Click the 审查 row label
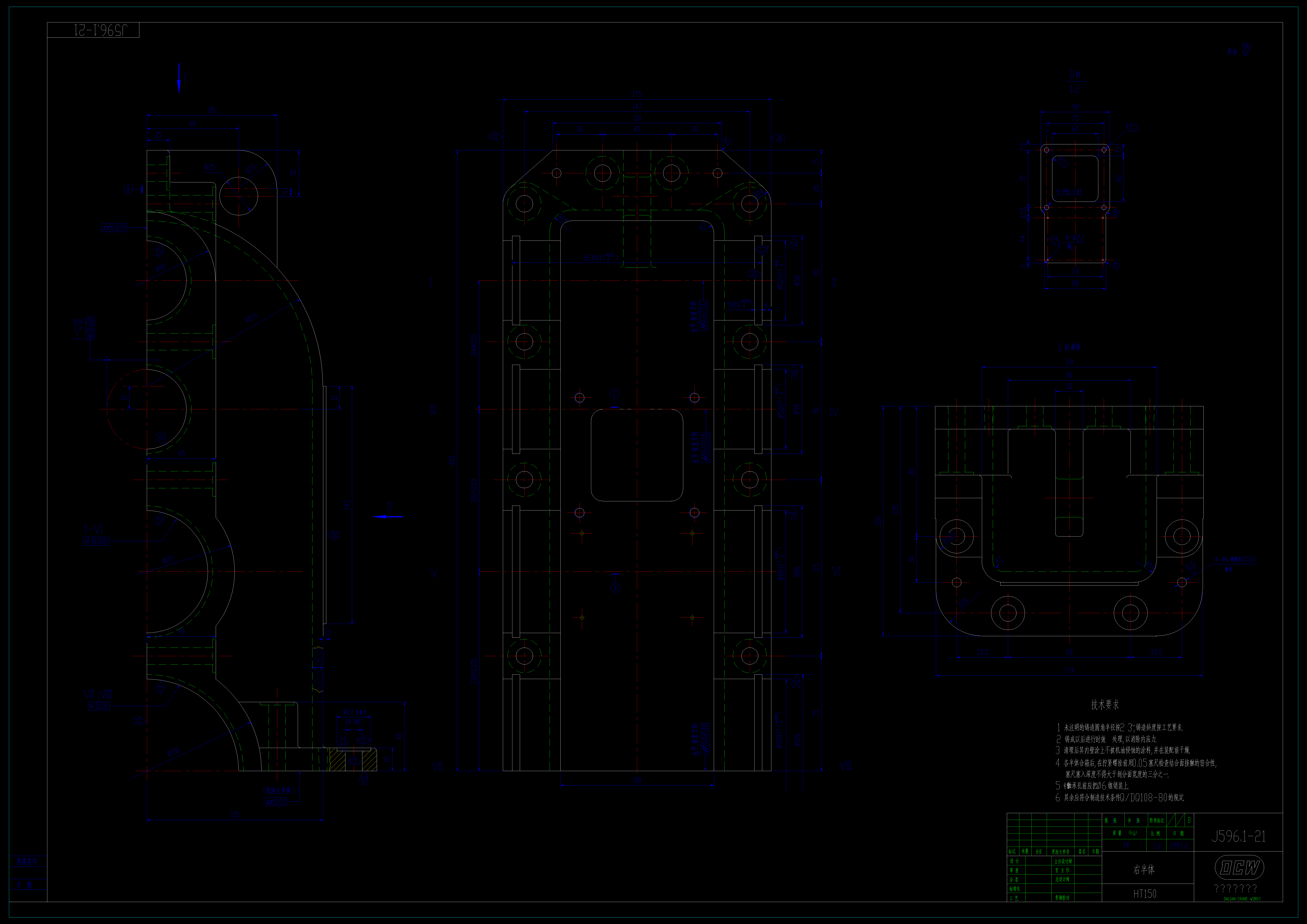 click(1014, 870)
